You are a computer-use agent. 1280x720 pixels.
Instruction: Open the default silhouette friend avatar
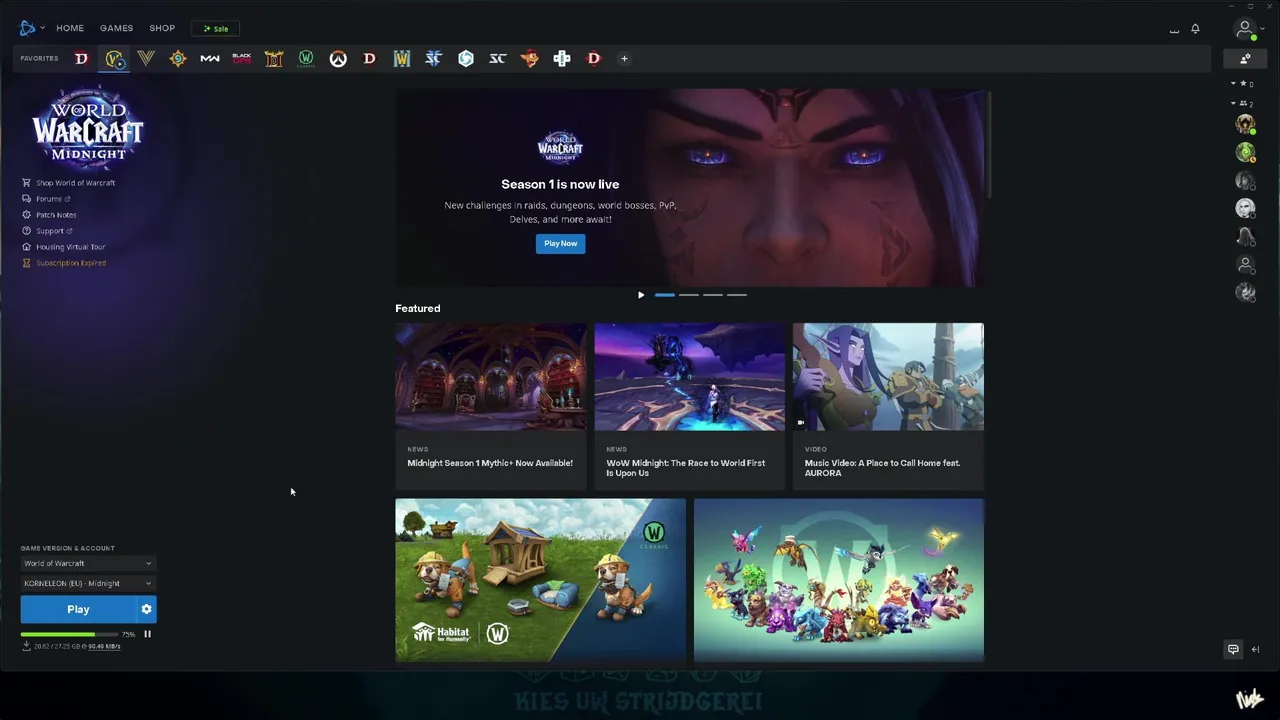[1245, 265]
